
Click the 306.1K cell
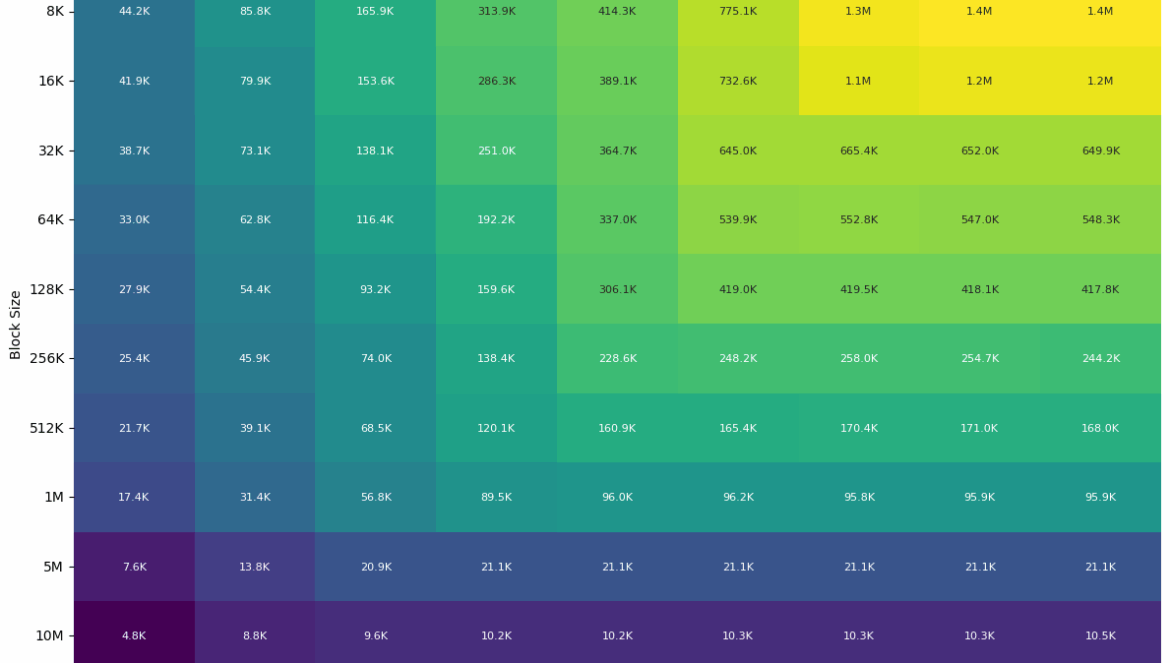(617, 290)
